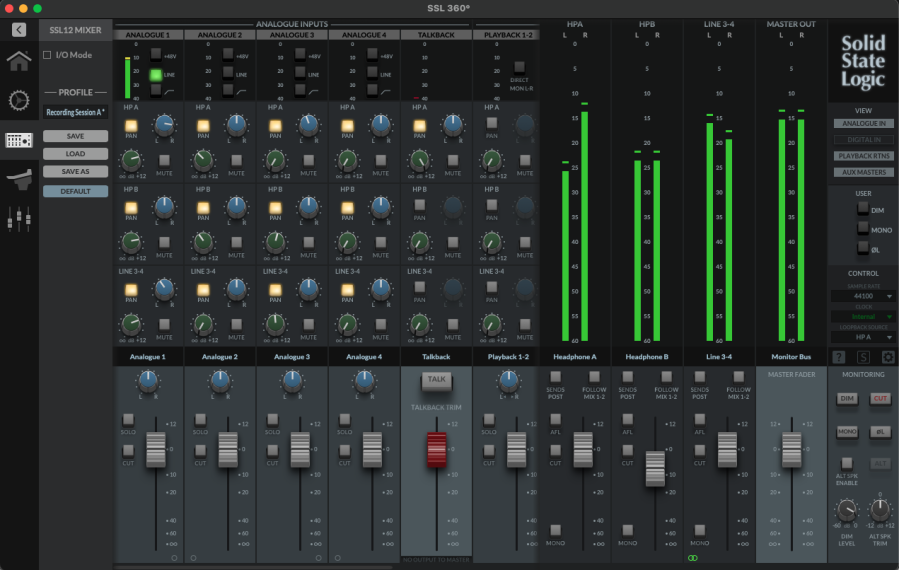Click the SAVE AS profile button
Image resolution: width=899 pixels, height=570 pixels.
pyautogui.click(x=75, y=171)
